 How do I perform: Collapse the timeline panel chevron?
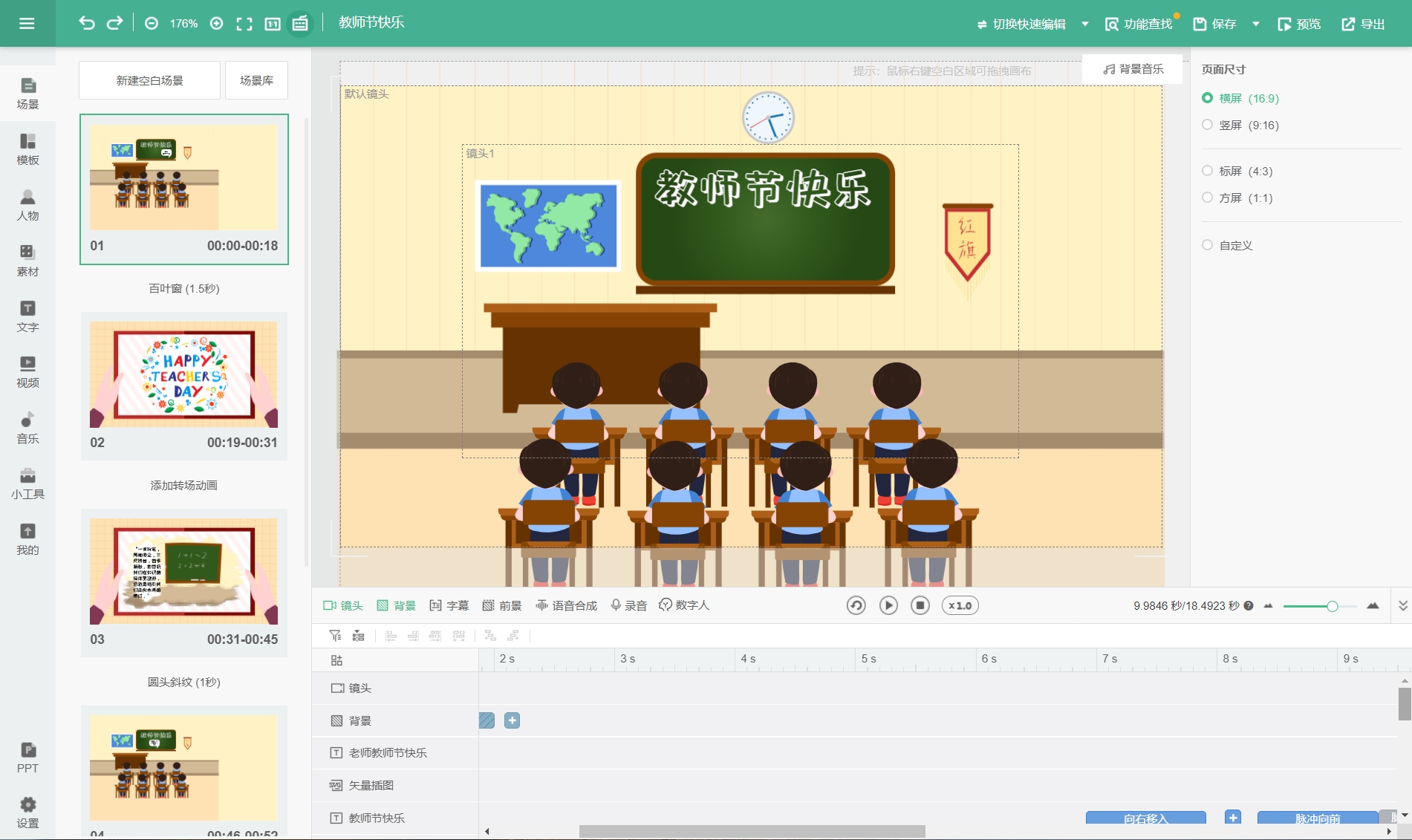pyautogui.click(x=1403, y=605)
